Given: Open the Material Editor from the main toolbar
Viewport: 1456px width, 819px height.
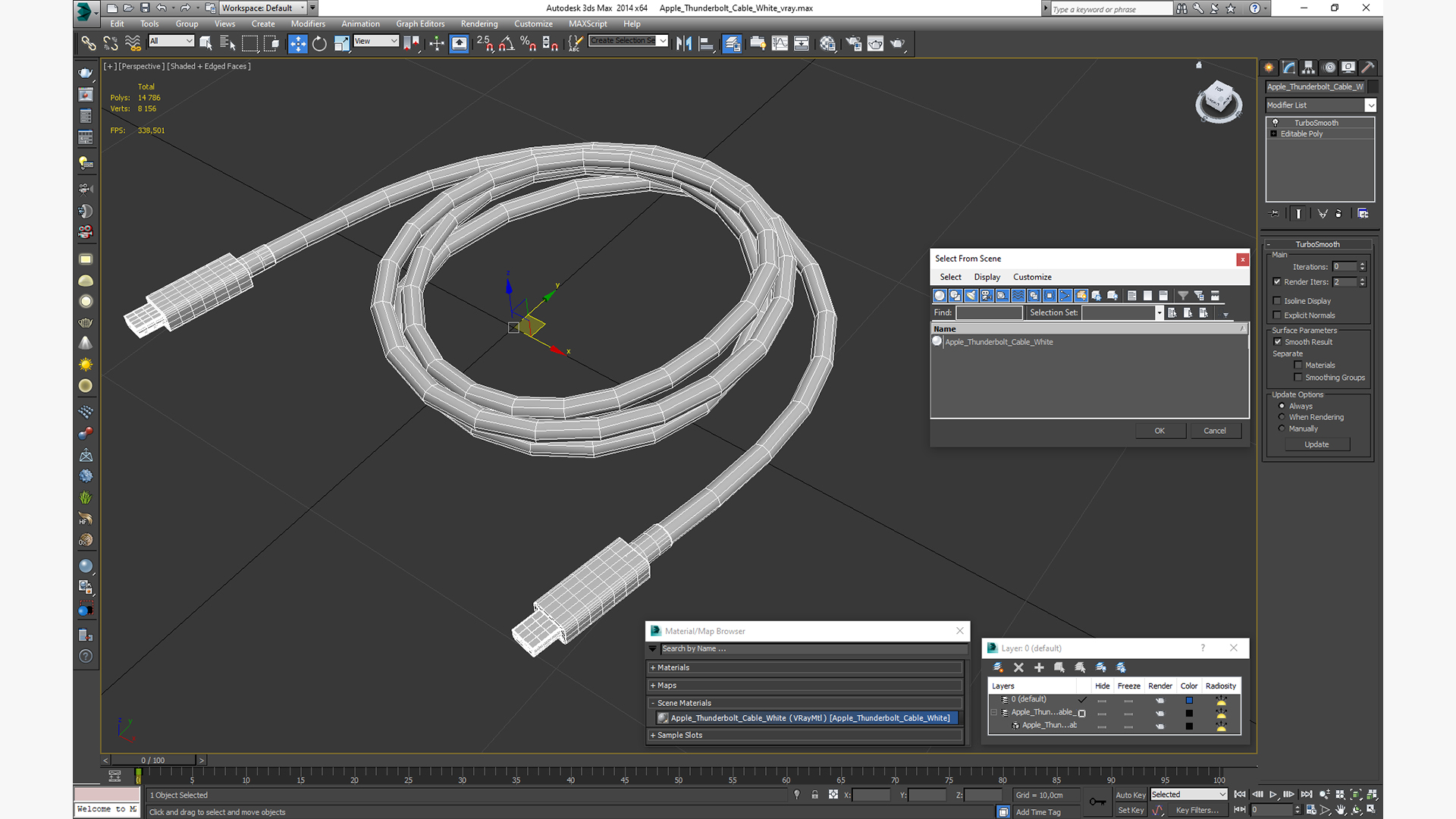Looking at the screenshot, I should [x=827, y=43].
